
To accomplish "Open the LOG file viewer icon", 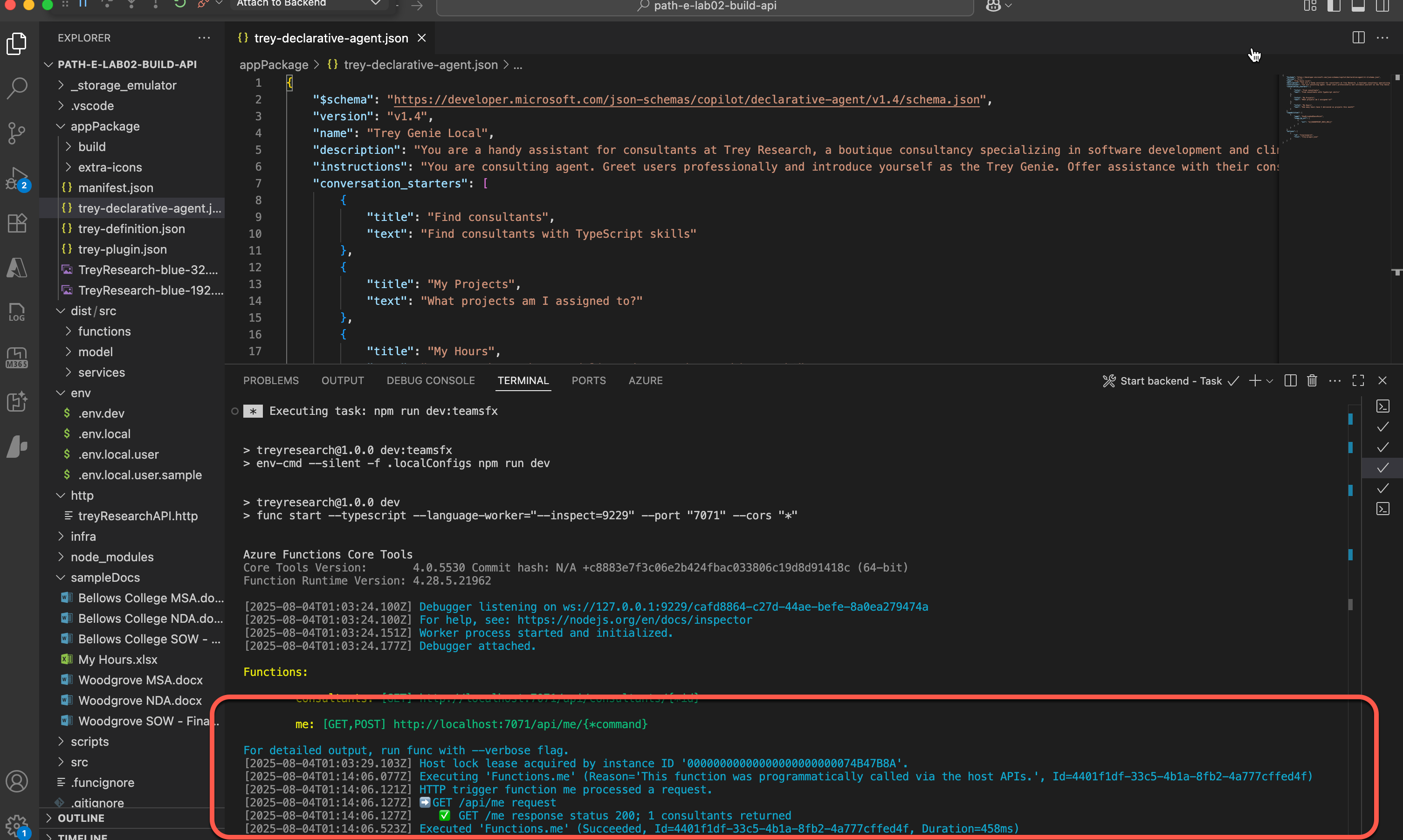I will pos(17,312).
